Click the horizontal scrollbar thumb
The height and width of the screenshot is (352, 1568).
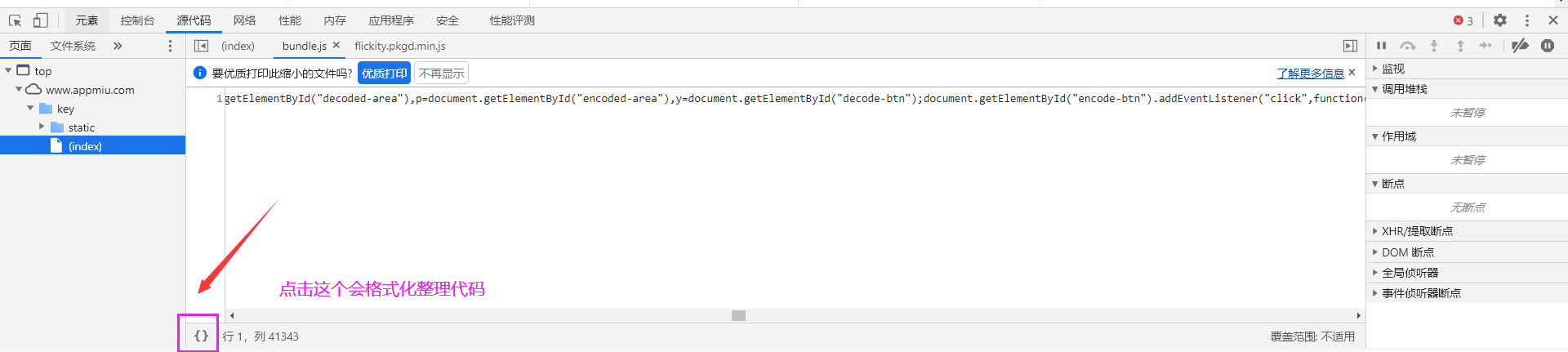(738, 315)
